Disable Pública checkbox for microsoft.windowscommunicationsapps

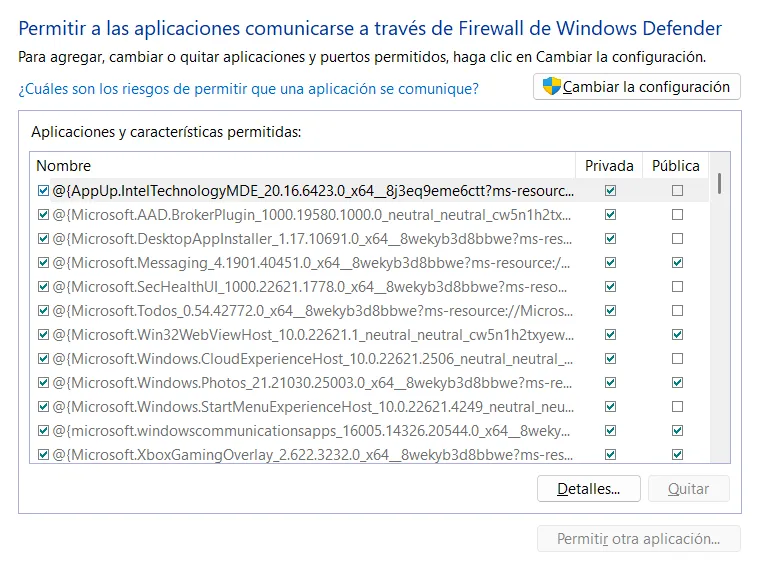pyautogui.click(x=677, y=430)
